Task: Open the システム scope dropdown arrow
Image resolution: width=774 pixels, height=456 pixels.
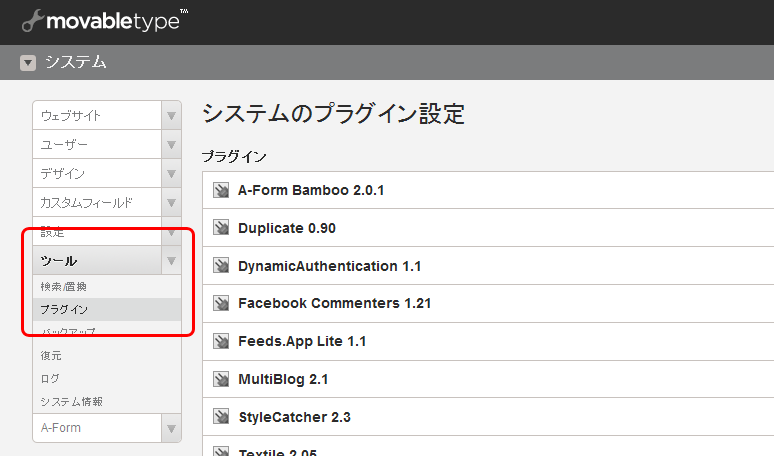Action: [28, 63]
